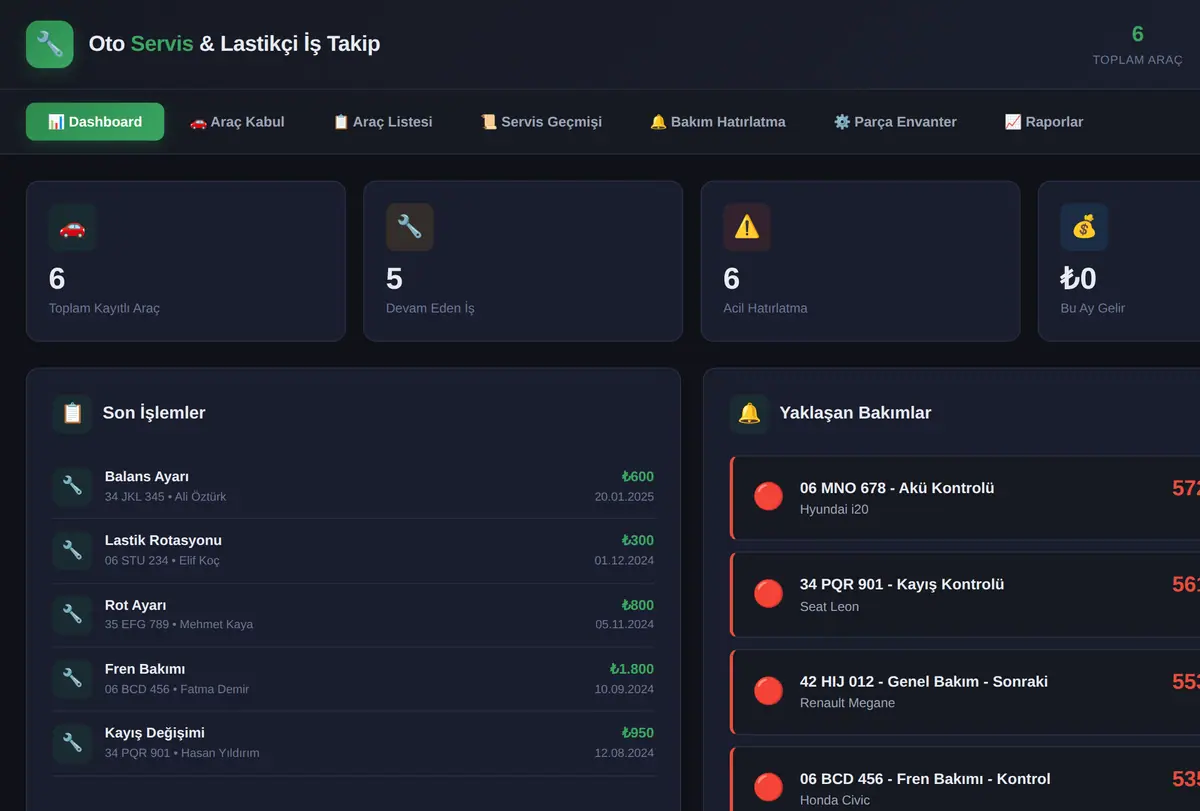Click the date 20.01.2025
Viewport: 1200px width, 811px height.
(x=624, y=496)
